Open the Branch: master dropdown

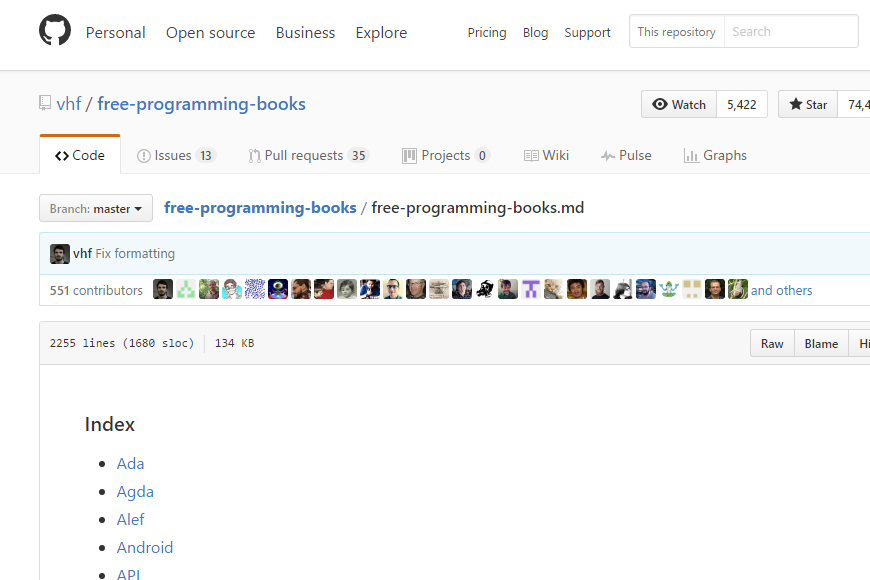click(x=96, y=208)
